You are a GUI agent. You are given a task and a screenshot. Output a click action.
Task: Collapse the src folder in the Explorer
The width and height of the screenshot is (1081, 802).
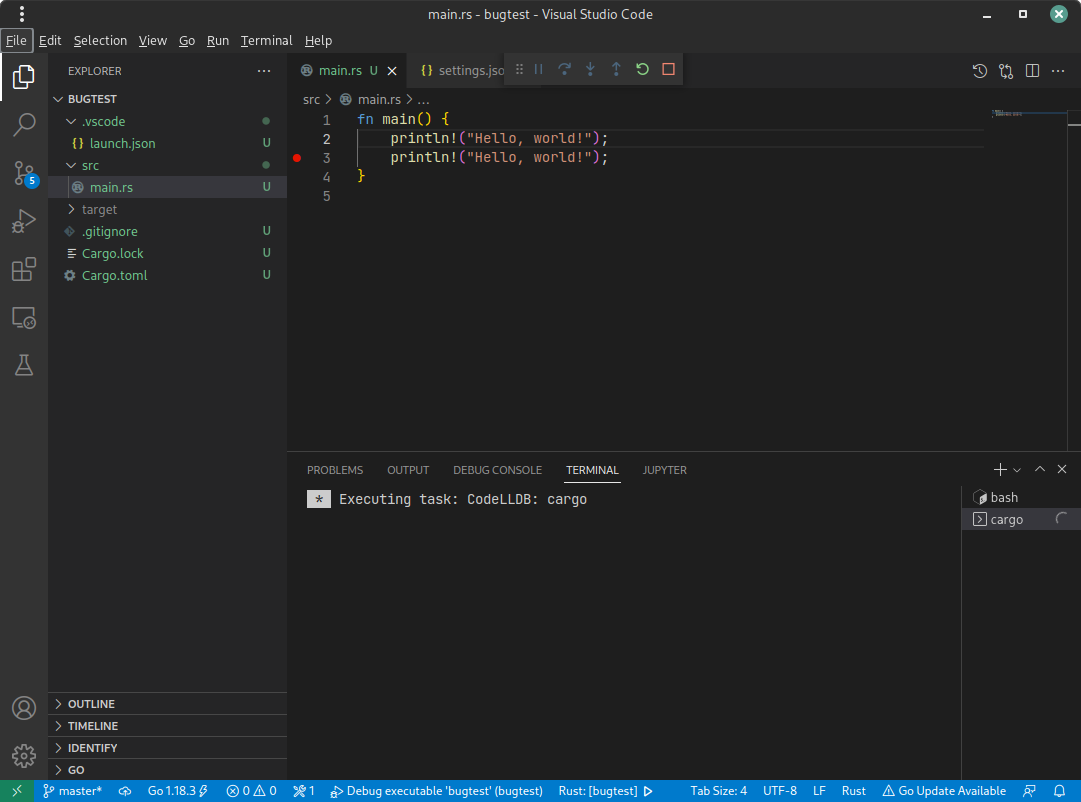point(92,164)
